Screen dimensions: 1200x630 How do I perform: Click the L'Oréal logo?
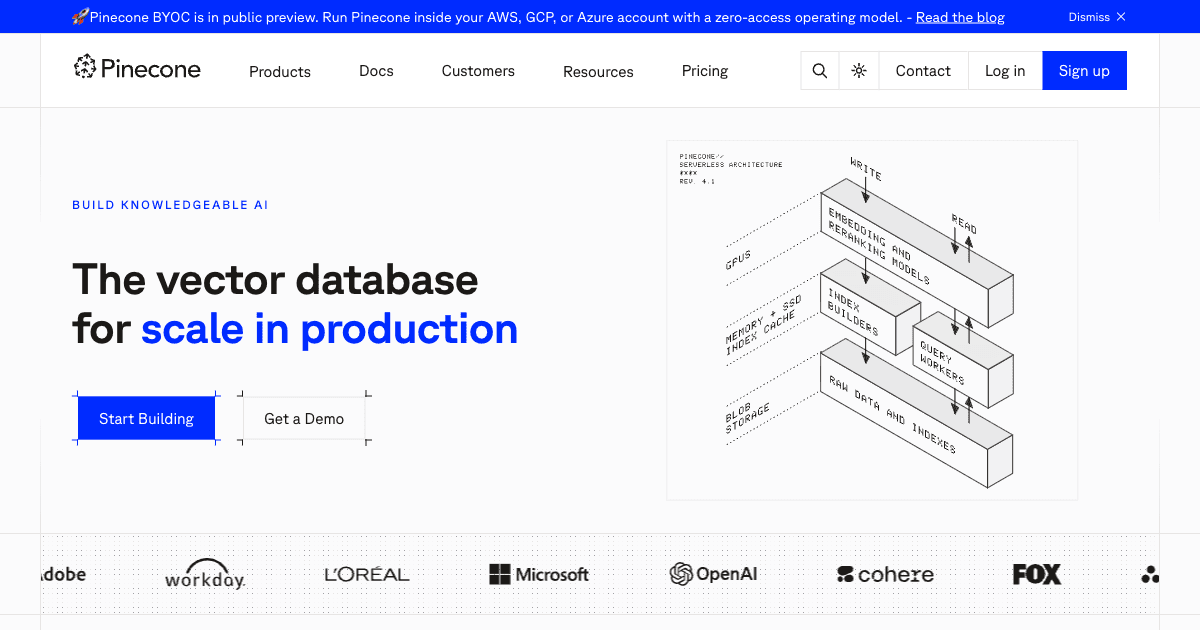pyautogui.click(x=366, y=573)
